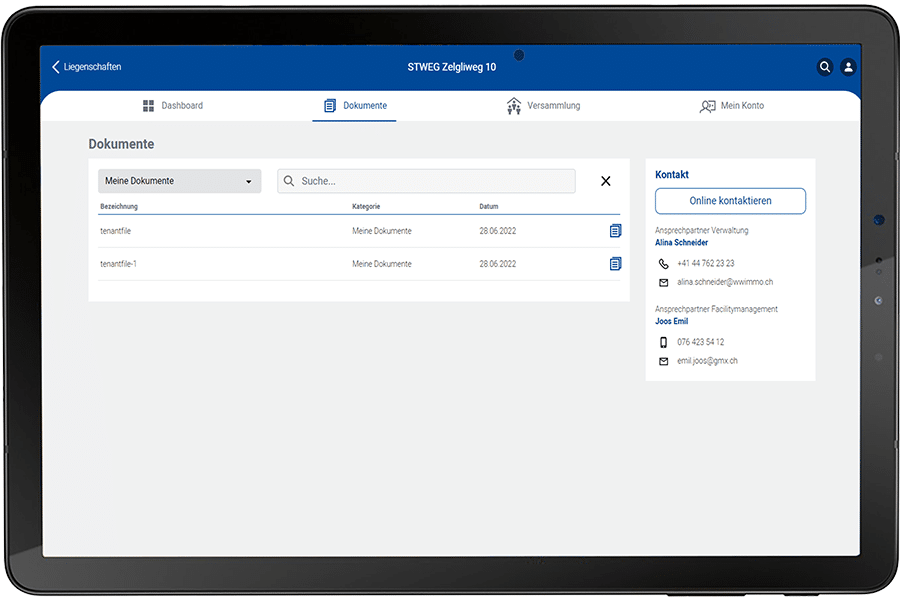
Task: Select the Dokumente tab
Action: (354, 105)
